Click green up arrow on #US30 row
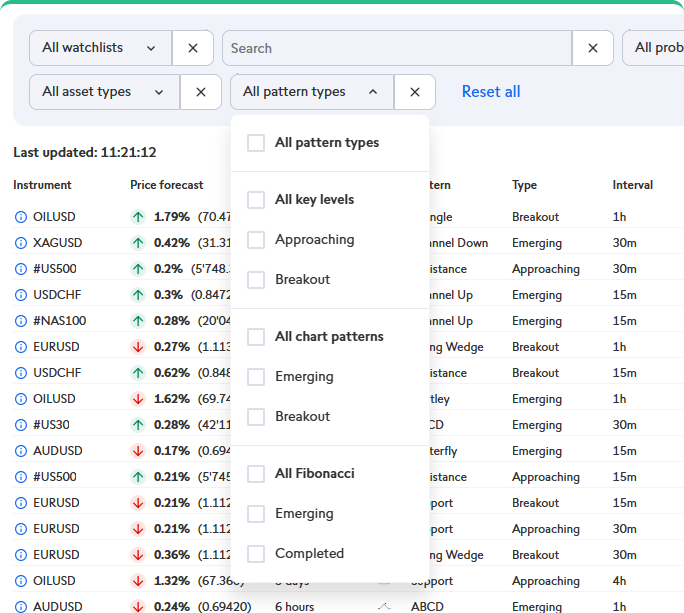 pyautogui.click(x=138, y=425)
